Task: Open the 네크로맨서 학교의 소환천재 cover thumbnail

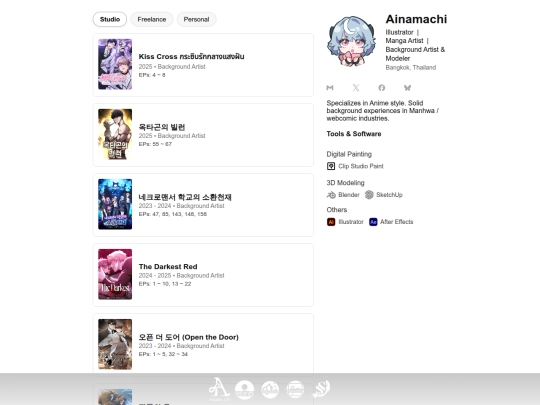Action: point(115,204)
